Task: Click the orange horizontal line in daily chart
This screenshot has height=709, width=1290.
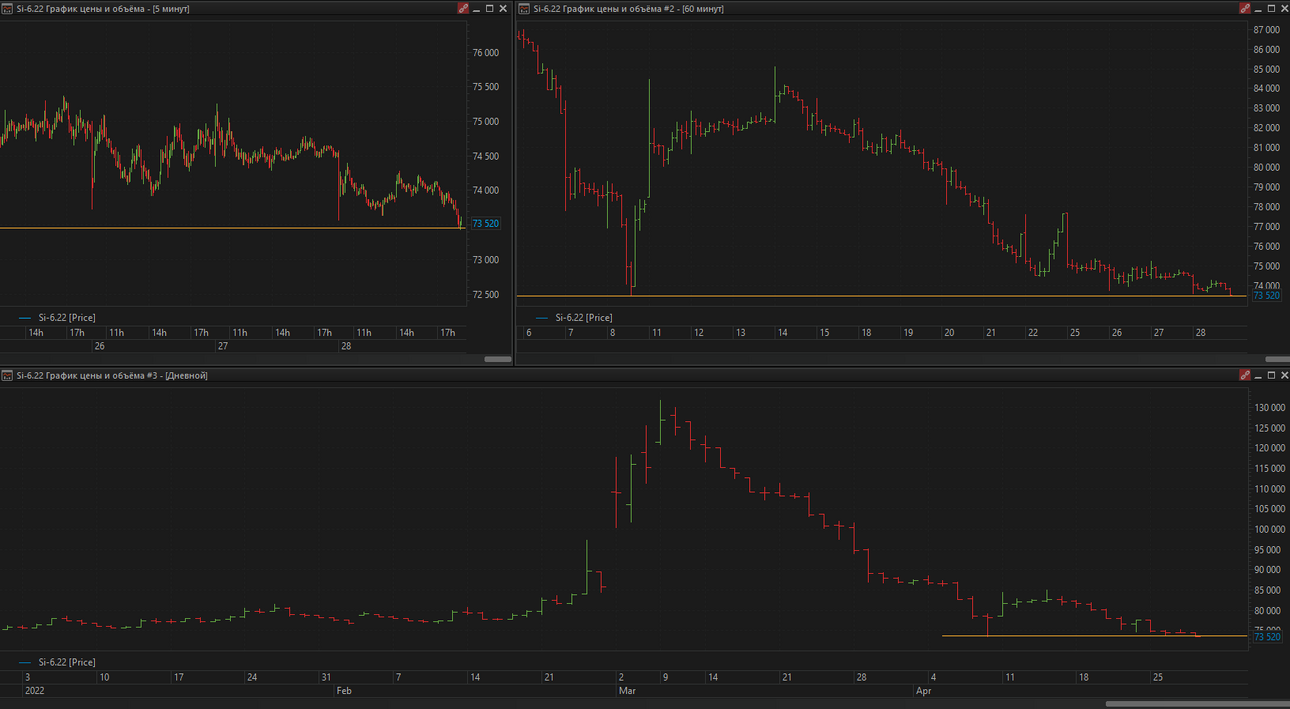Action: [1095, 636]
